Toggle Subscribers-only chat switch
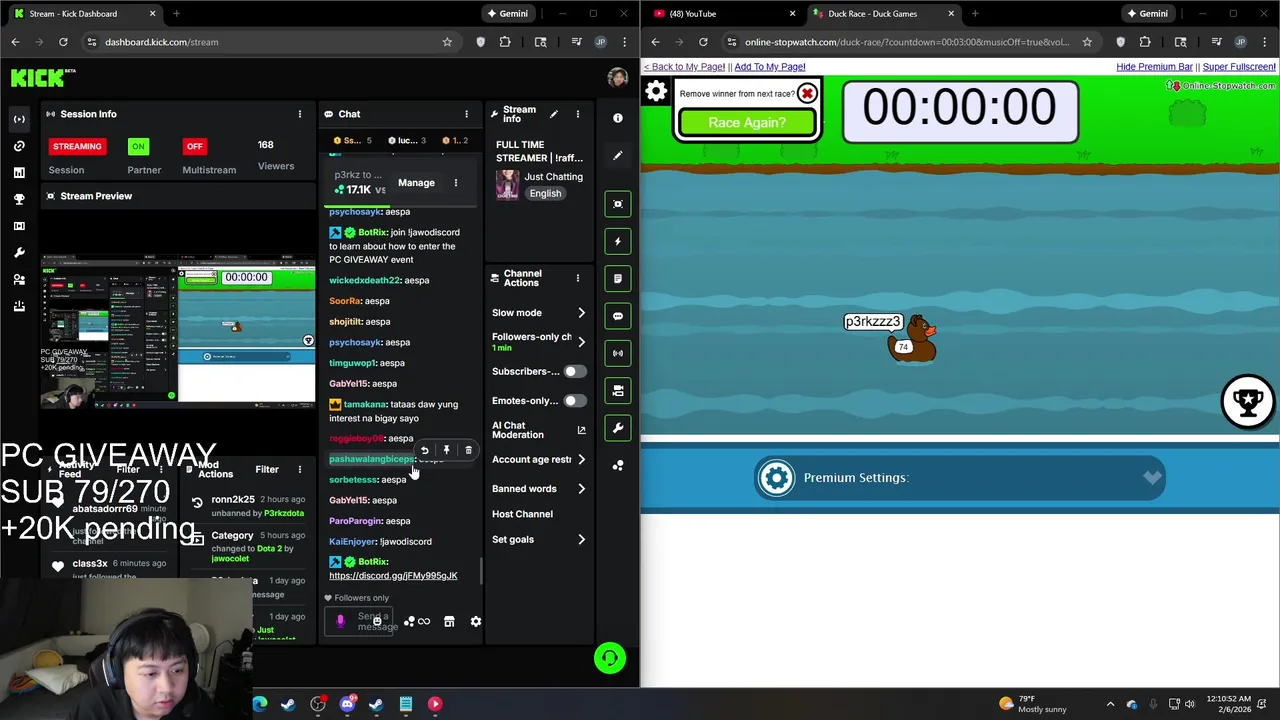This screenshot has width=1280, height=720. [574, 371]
